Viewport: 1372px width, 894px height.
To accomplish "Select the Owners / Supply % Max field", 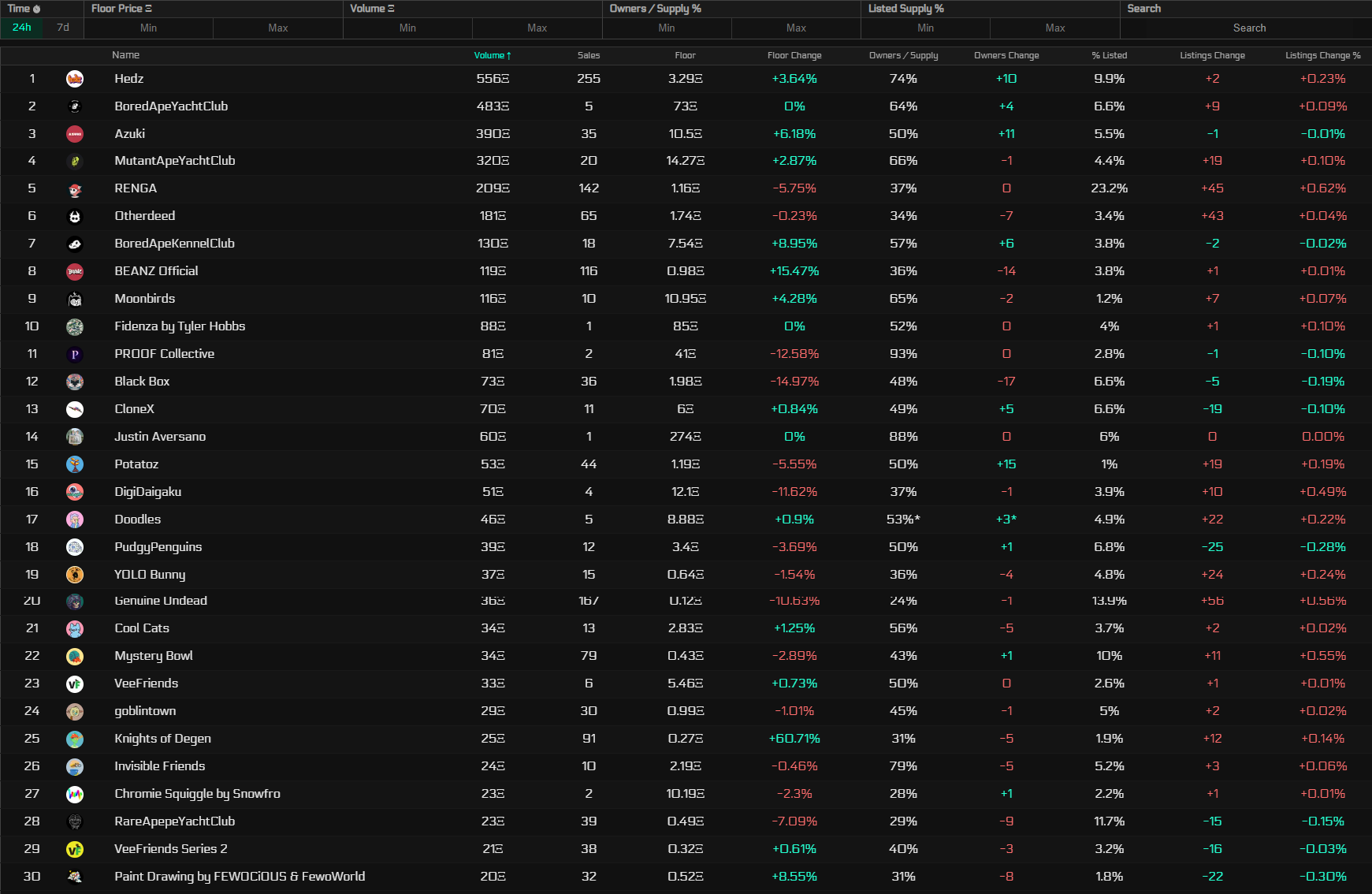I will 796,28.
